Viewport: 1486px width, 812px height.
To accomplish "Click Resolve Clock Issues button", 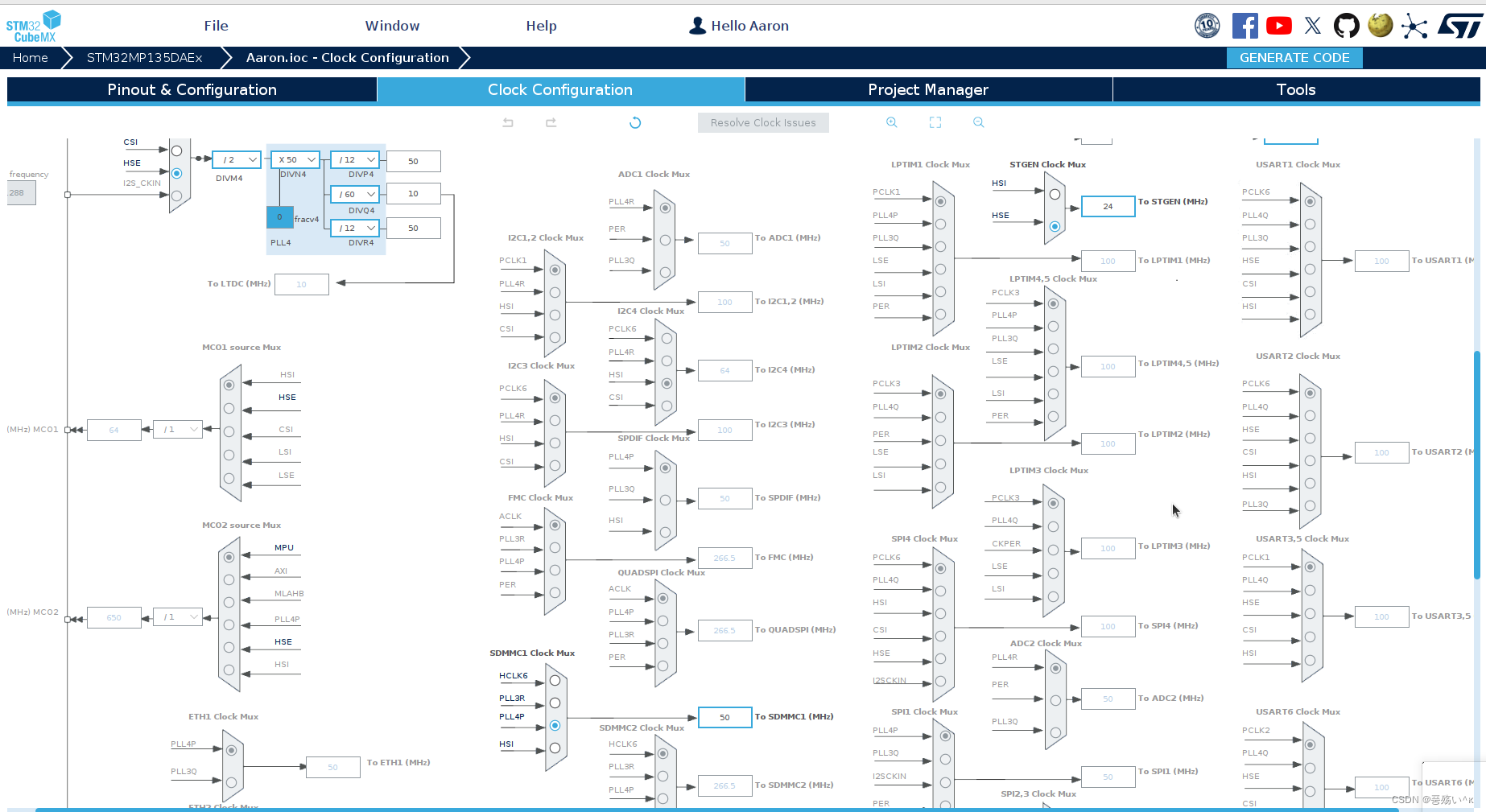I will pos(763,122).
